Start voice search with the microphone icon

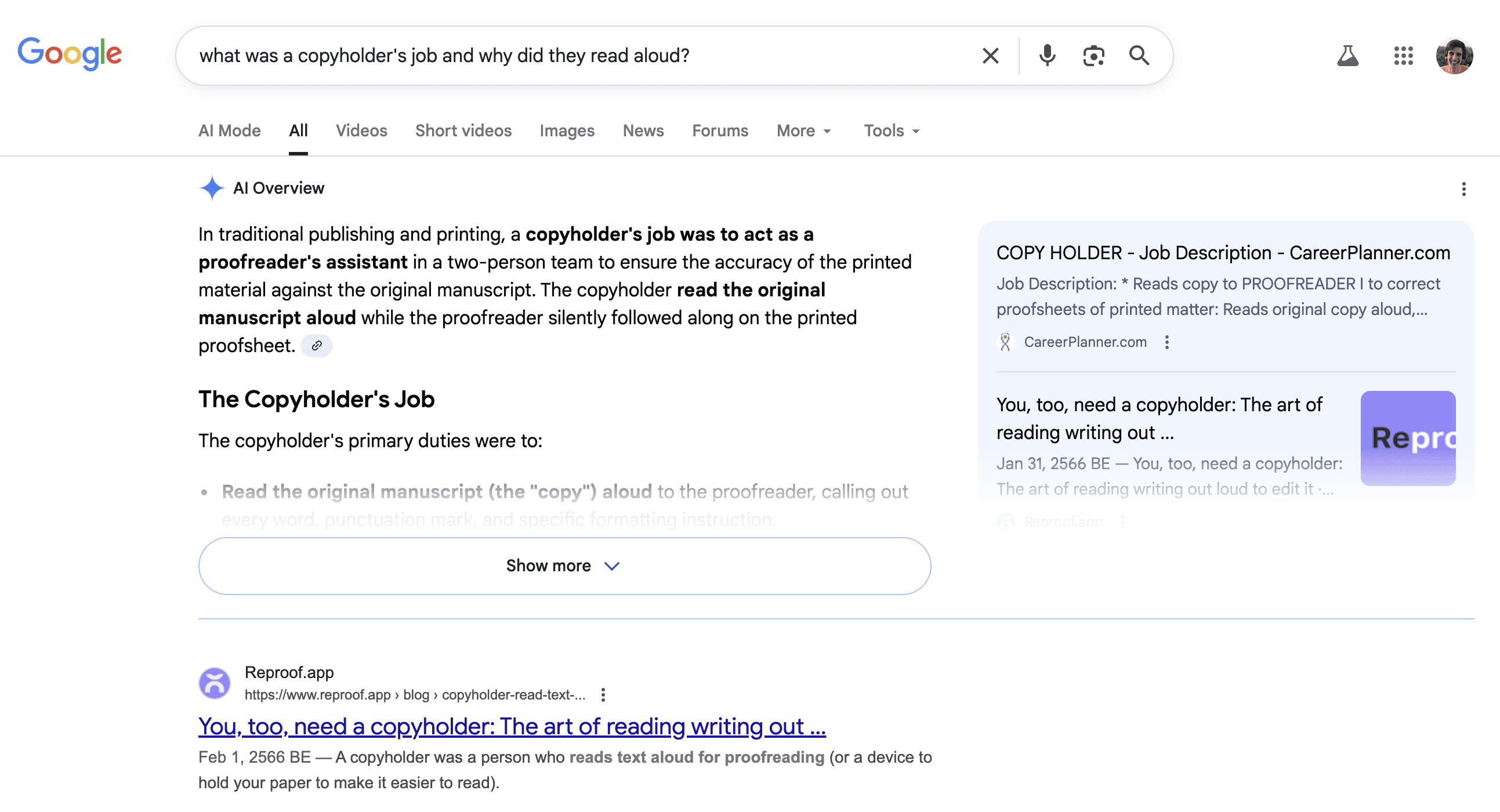click(x=1047, y=55)
